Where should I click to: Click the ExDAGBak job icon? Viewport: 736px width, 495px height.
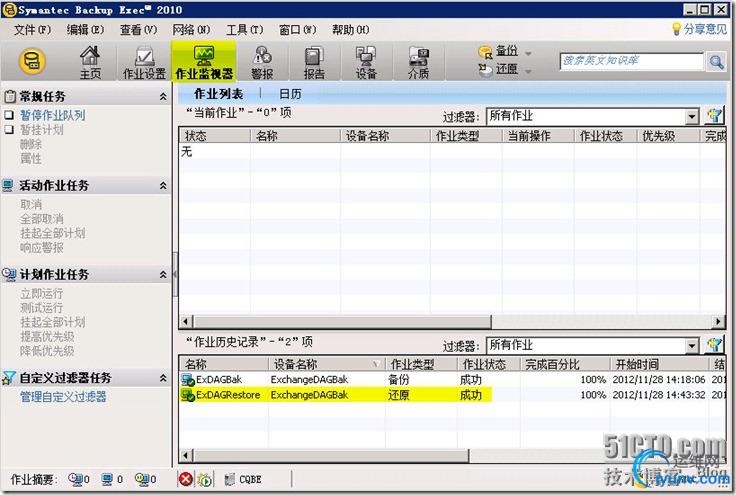coord(188,380)
